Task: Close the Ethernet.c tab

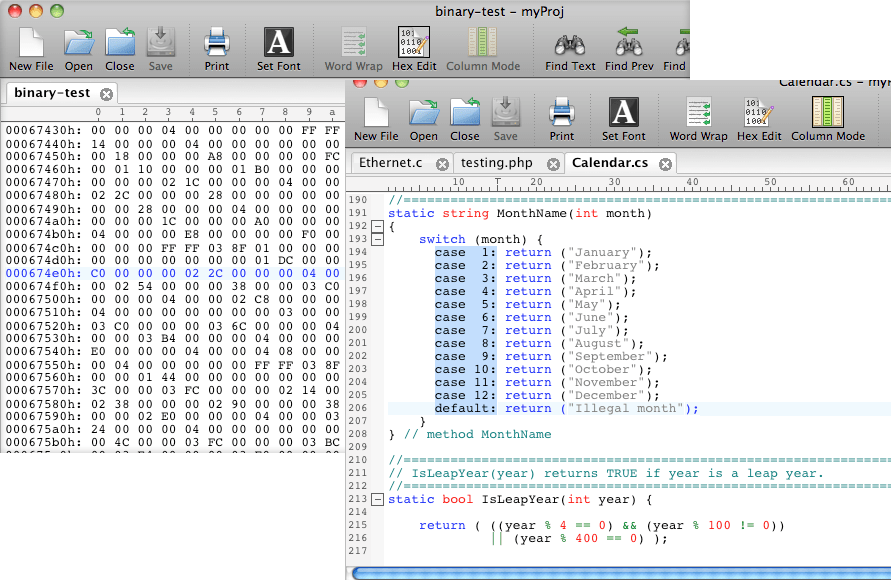Action: pos(442,164)
